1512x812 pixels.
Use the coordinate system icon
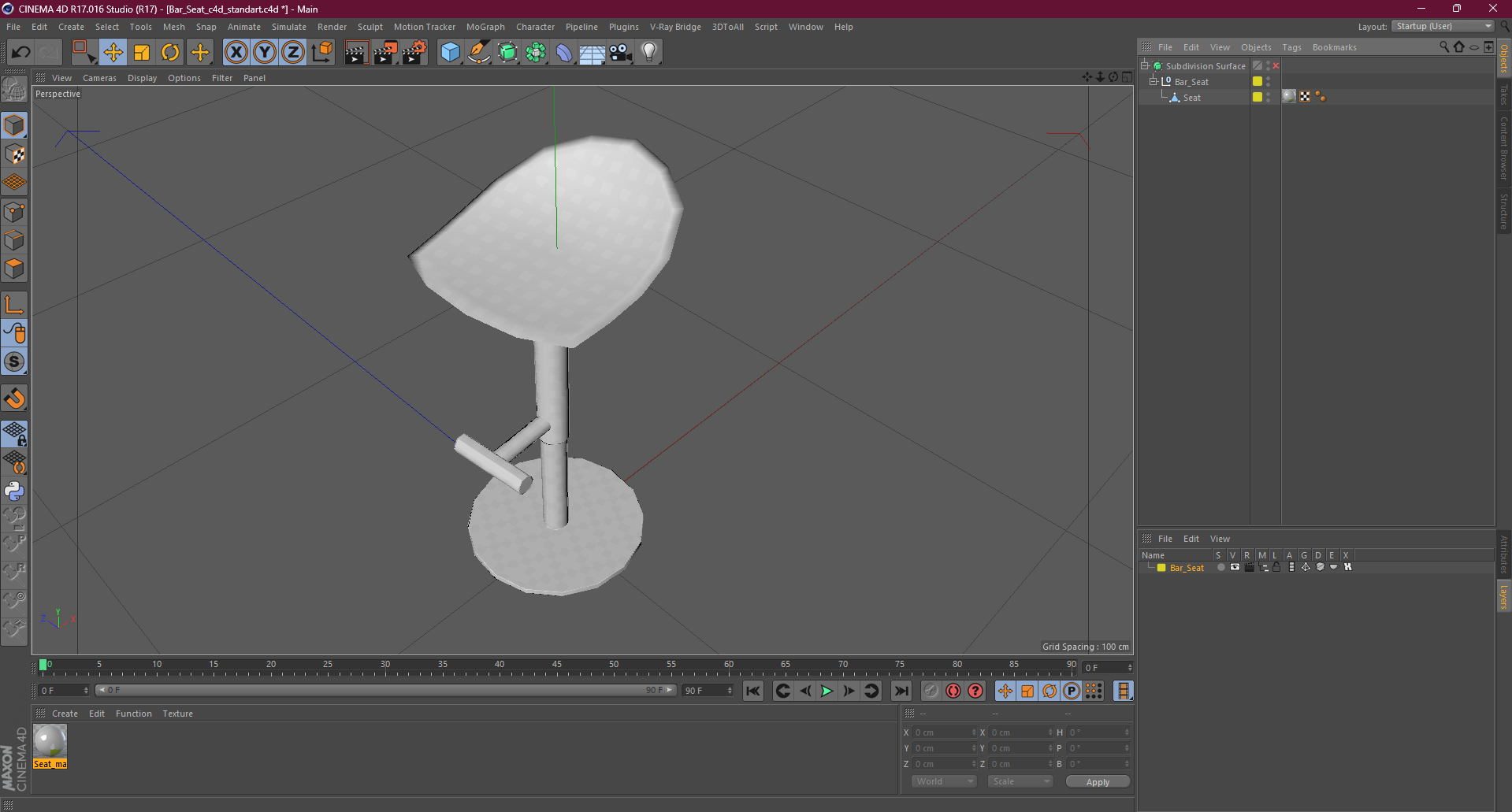321,53
